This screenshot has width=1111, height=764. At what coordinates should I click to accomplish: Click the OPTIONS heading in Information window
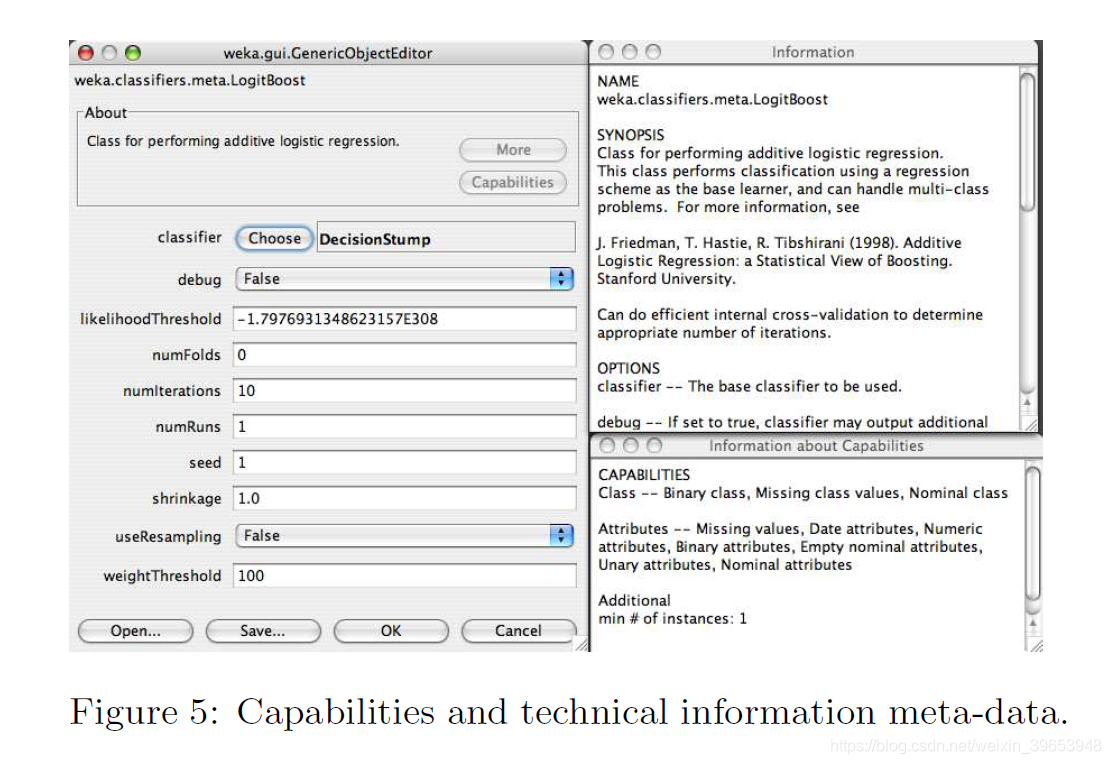point(628,368)
